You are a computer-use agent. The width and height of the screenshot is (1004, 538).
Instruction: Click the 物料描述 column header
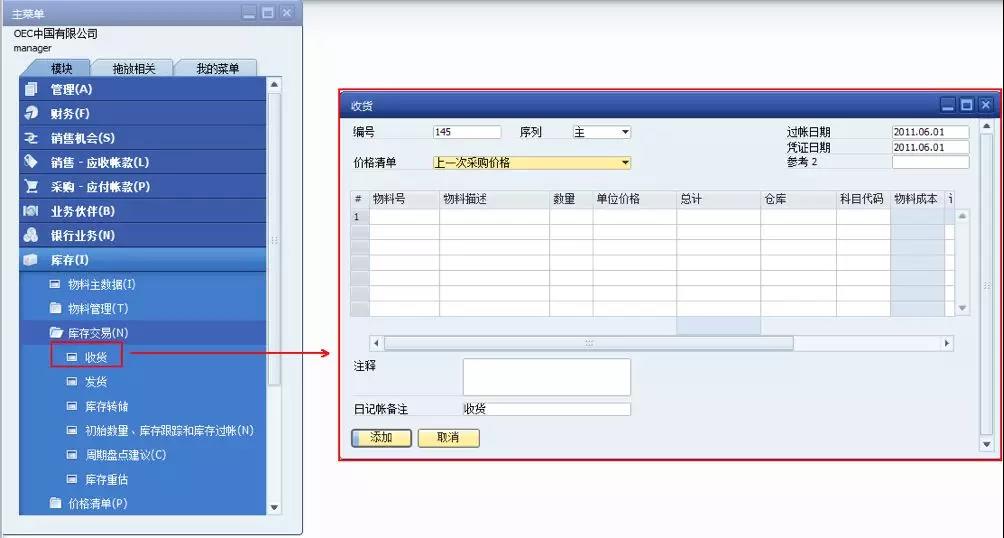tap(494, 199)
